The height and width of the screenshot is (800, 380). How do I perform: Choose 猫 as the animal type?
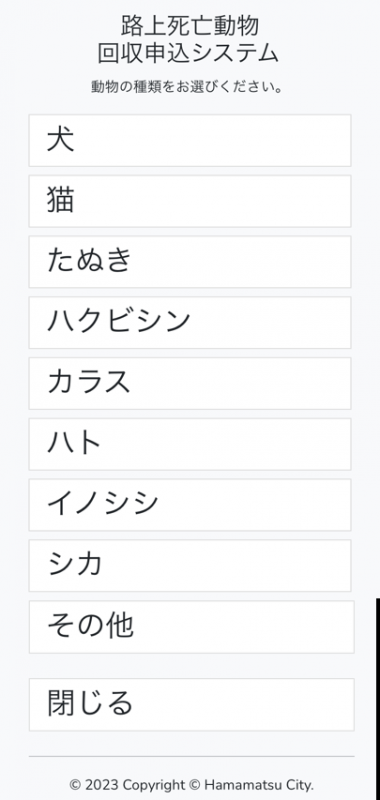point(190,201)
